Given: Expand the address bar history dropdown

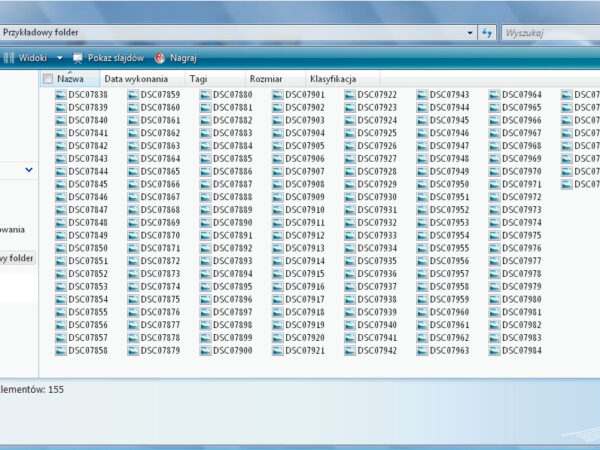Looking at the screenshot, I should (471, 33).
